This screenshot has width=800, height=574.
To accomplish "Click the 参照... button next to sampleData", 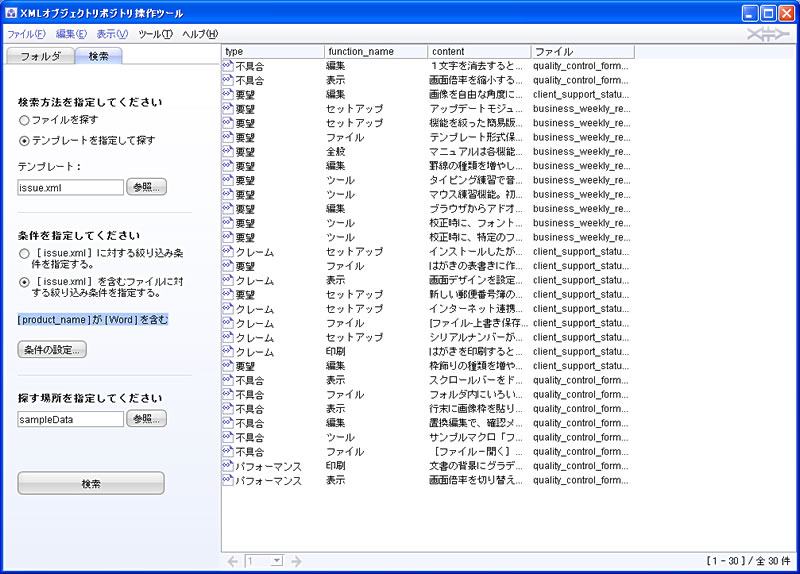I will (x=147, y=419).
